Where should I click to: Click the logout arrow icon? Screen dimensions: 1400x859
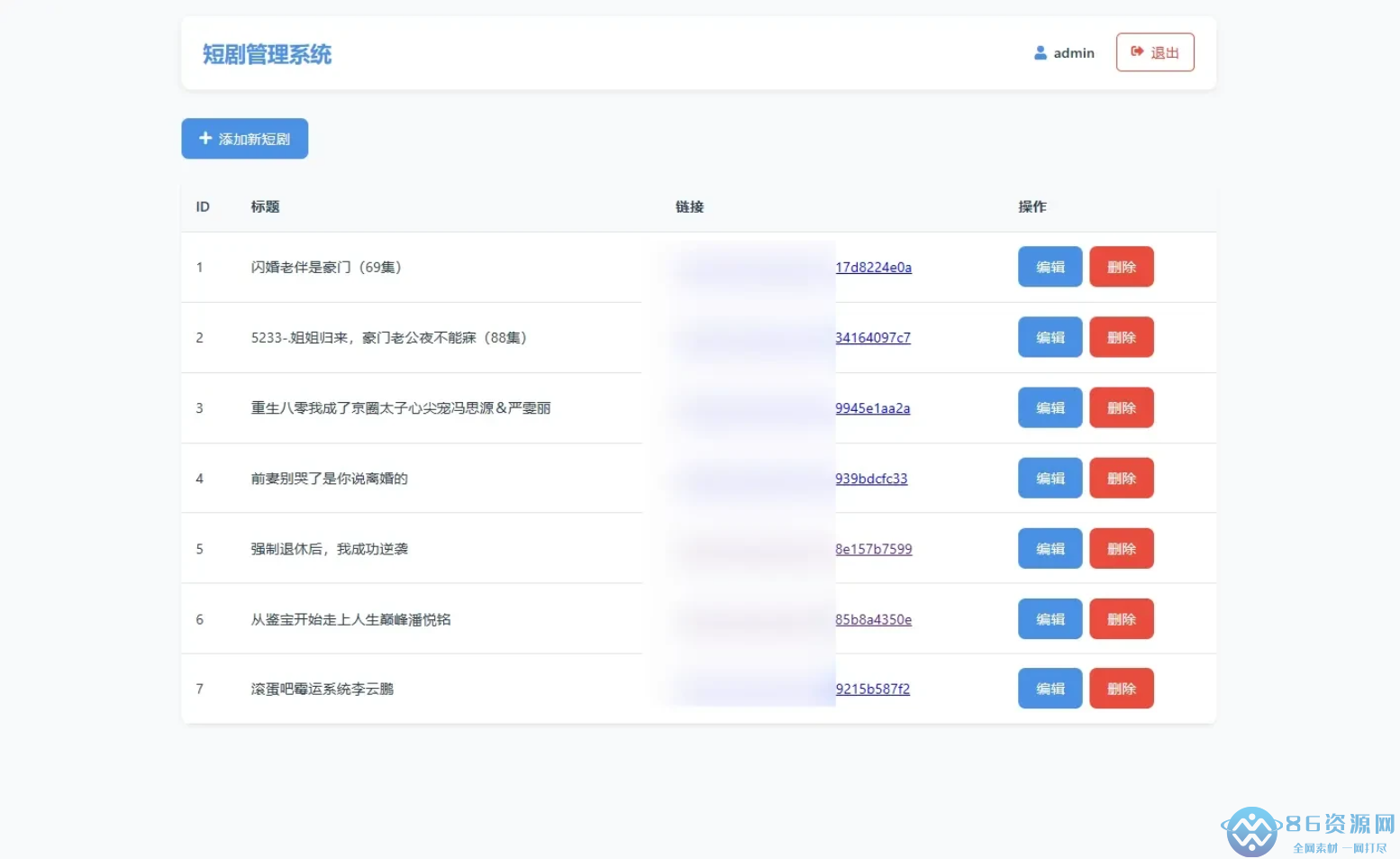(1137, 52)
